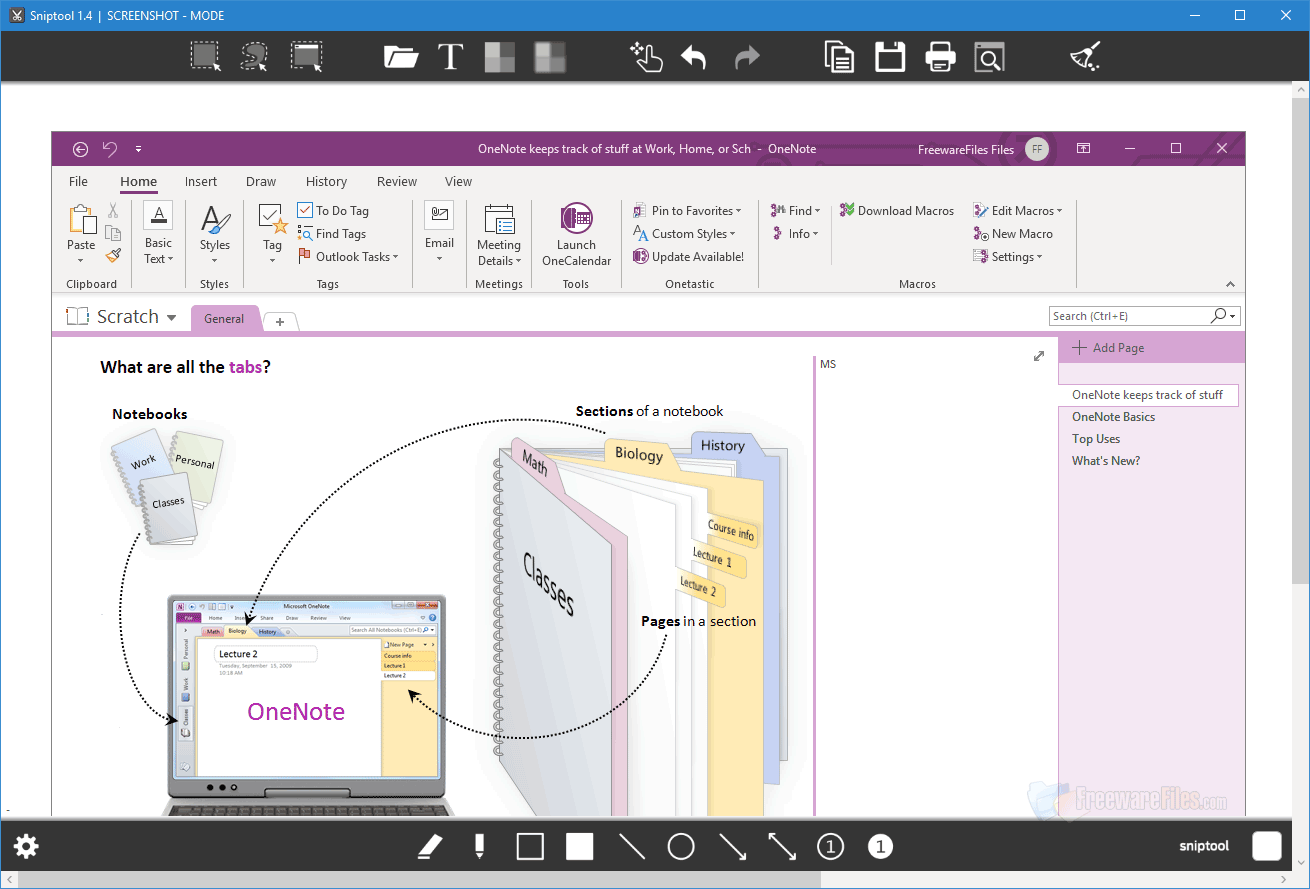Print the current screenshot
Image resolution: width=1310 pixels, height=889 pixels.
point(940,57)
